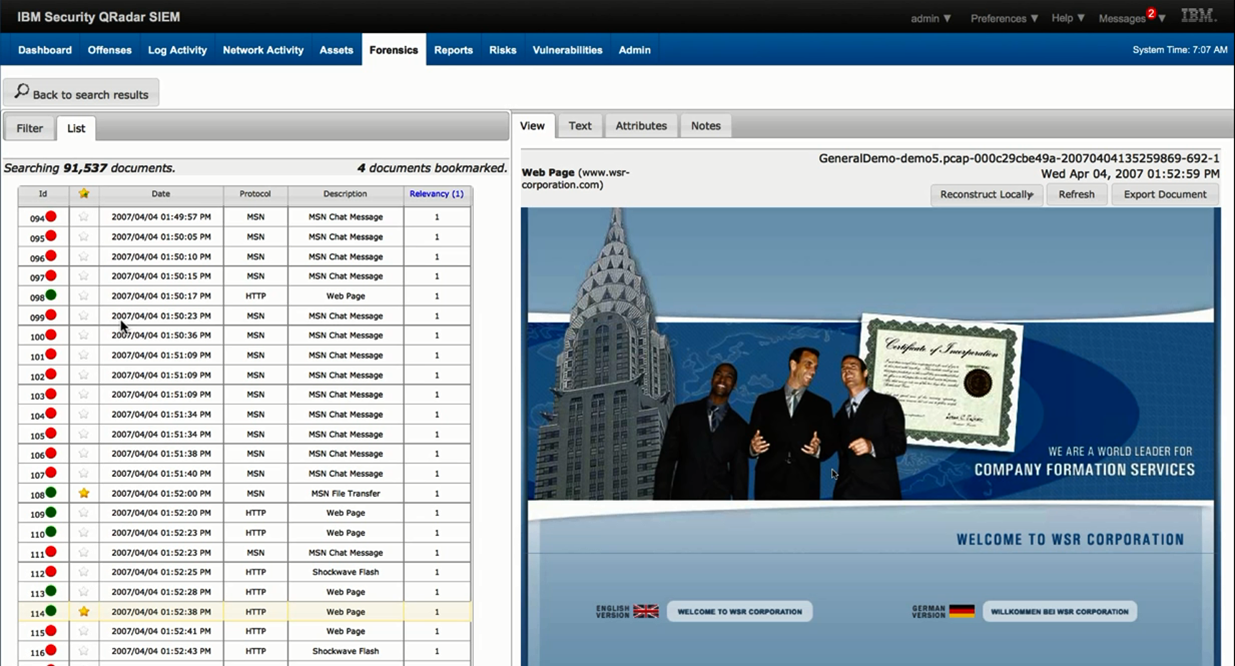Open the Vulnerabilities tab
1235x666 pixels.
click(x=567, y=50)
